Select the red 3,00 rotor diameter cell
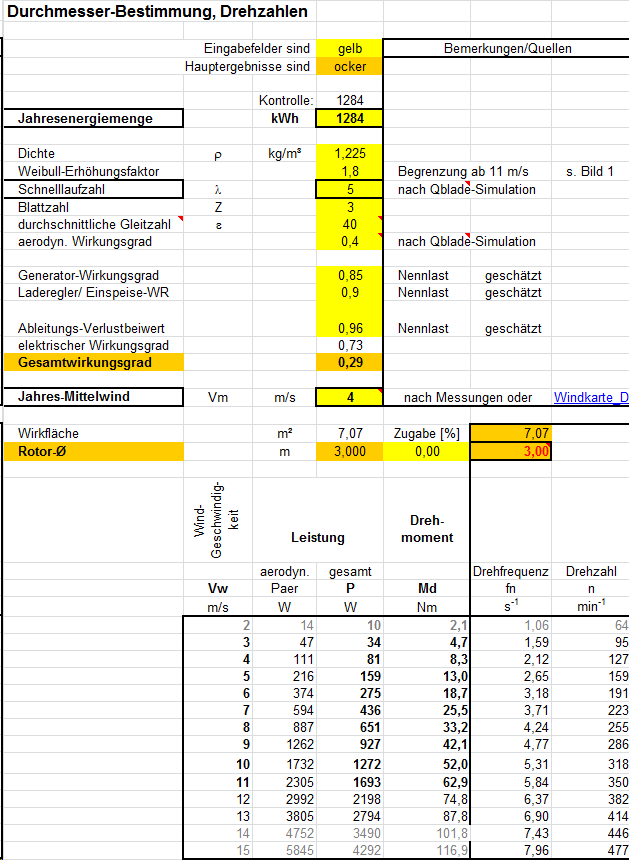Image resolution: width=629 pixels, height=860 pixels. click(510, 452)
